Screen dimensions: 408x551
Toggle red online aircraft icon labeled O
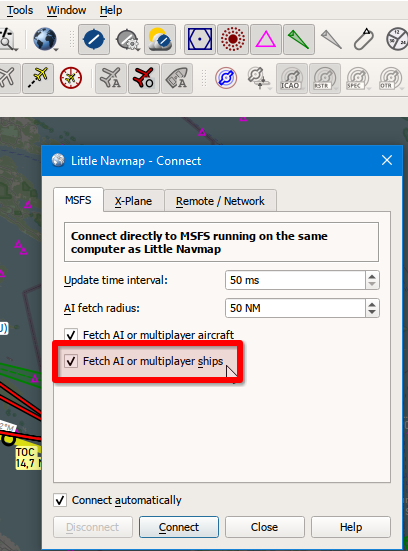[x=144, y=78]
